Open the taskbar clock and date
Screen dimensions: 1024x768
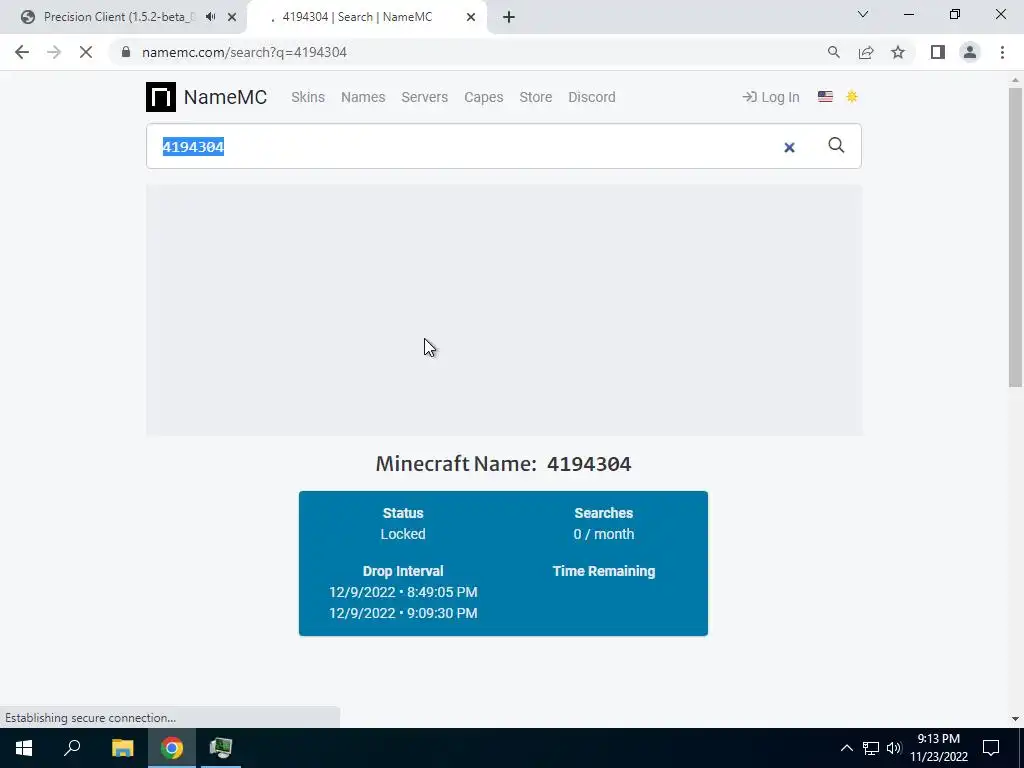pyautogui.click(x=938, y=748)
